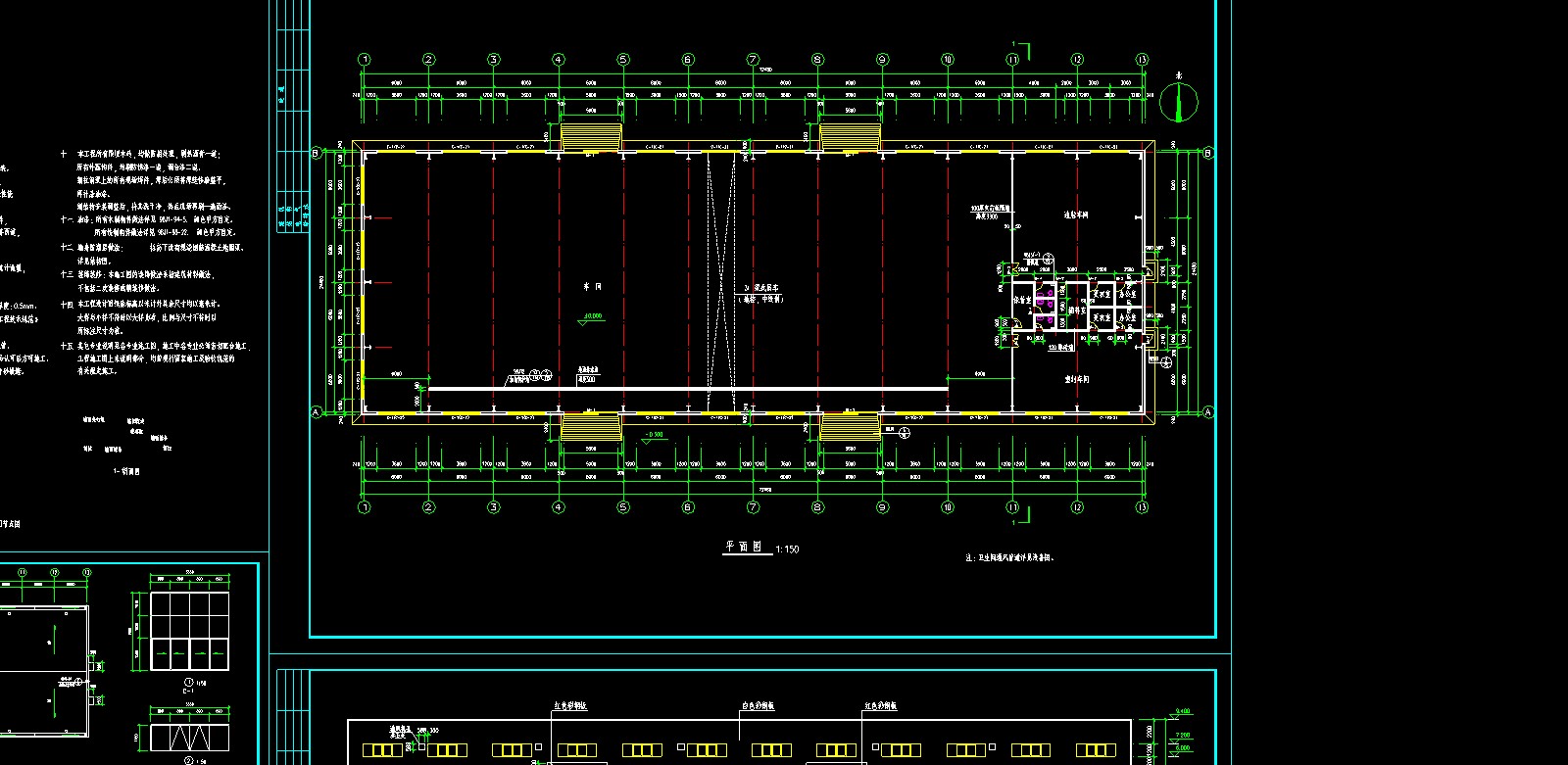Click the window detail C-1 elevation drawing

(x=189, y=628)
